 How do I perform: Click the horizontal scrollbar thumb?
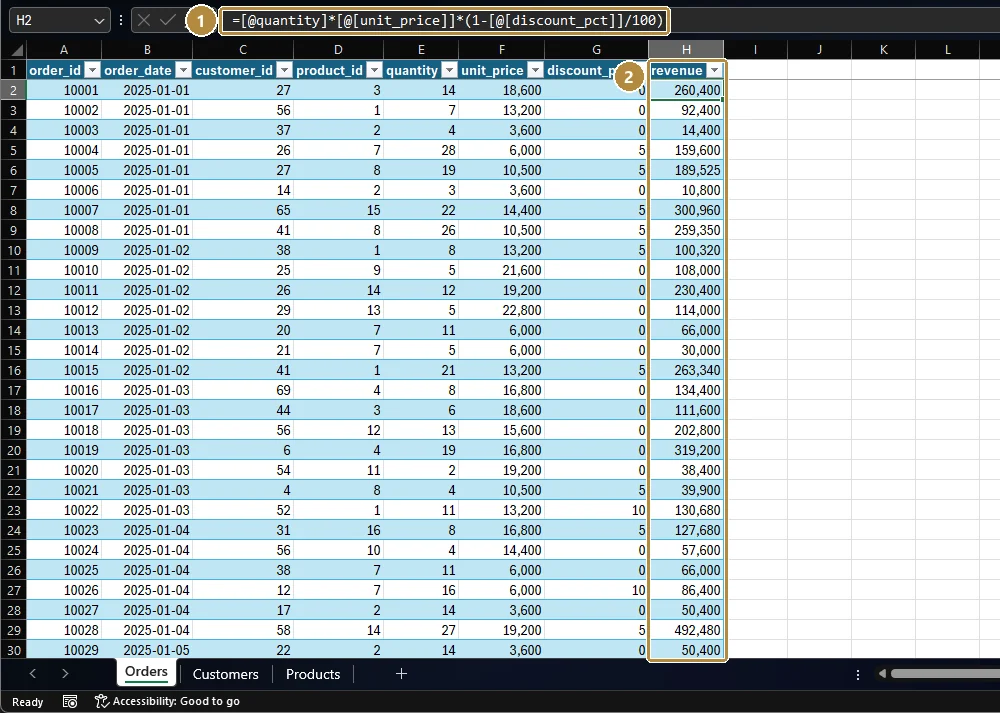click(945, 673)
